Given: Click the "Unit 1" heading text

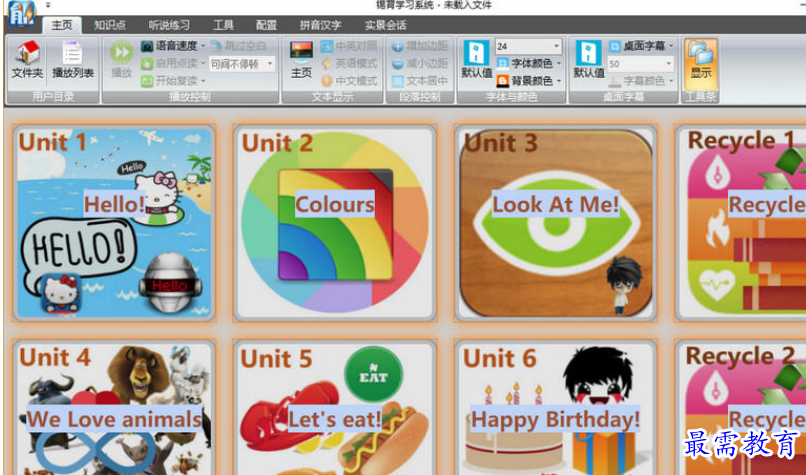Looking at the screenshot, I should tap(52, 142).
